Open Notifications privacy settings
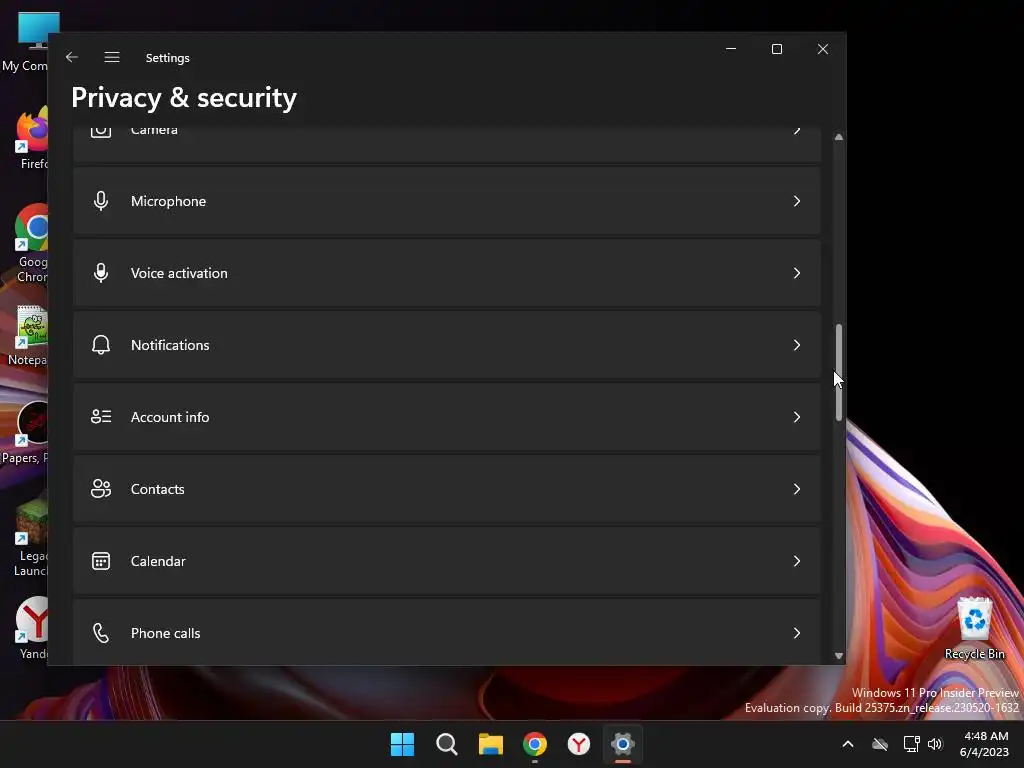 pos(447,345)
